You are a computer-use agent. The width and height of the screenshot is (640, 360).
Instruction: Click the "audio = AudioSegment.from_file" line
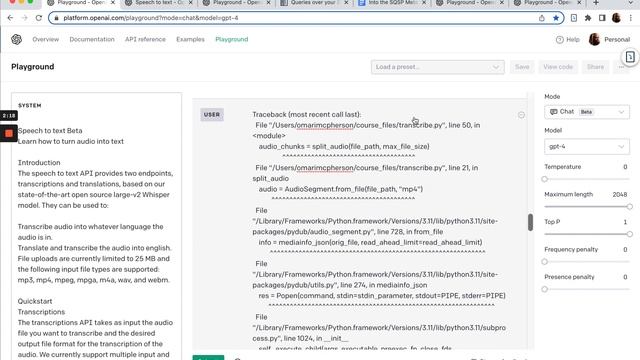tap(340, 189)
